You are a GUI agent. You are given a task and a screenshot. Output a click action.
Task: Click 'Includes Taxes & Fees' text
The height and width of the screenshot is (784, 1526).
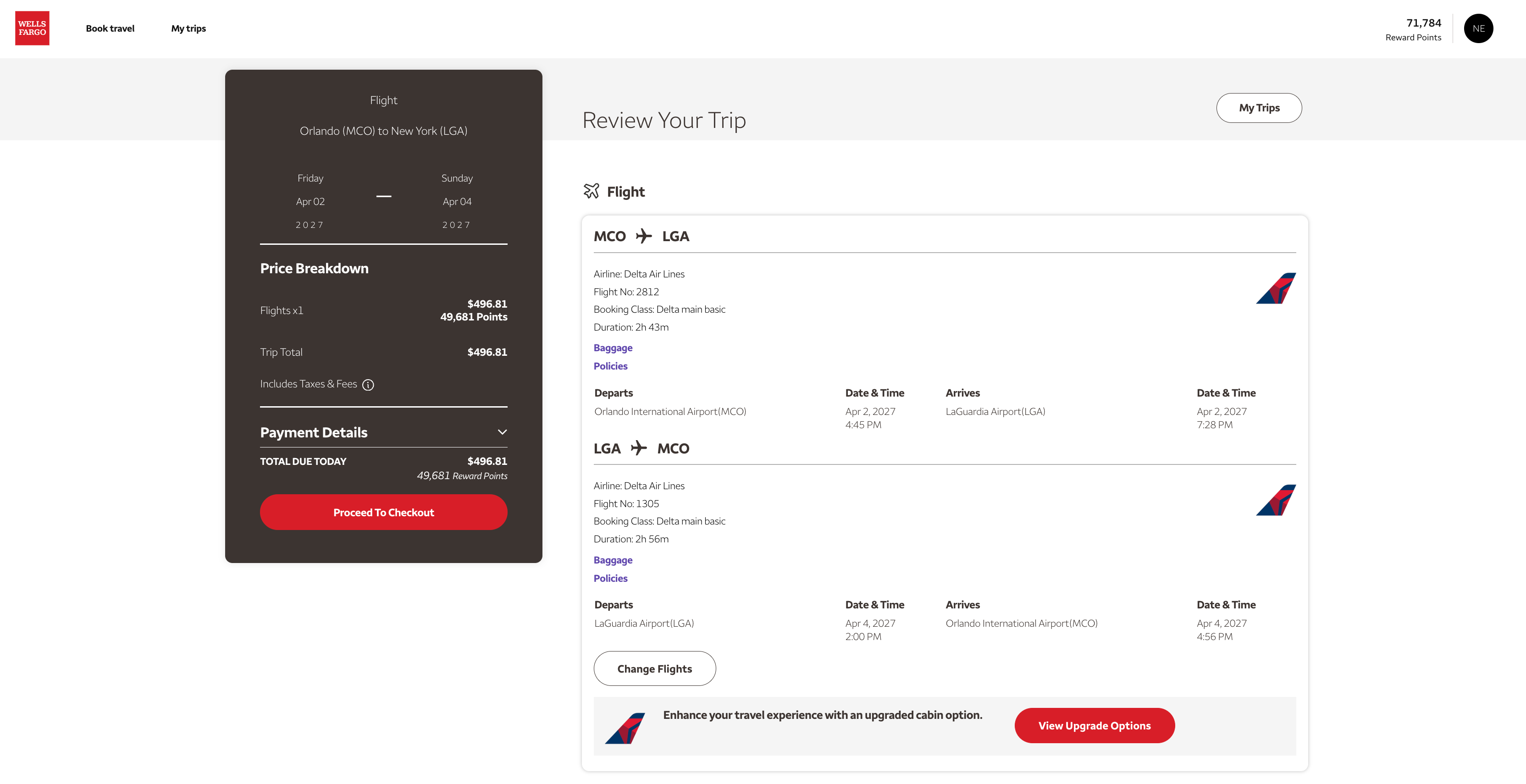coord(308,384)
